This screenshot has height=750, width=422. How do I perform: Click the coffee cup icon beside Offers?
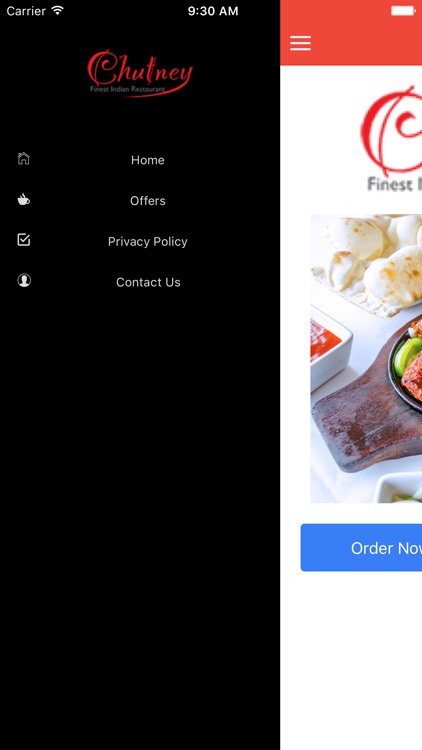click(x=23, y=199)
